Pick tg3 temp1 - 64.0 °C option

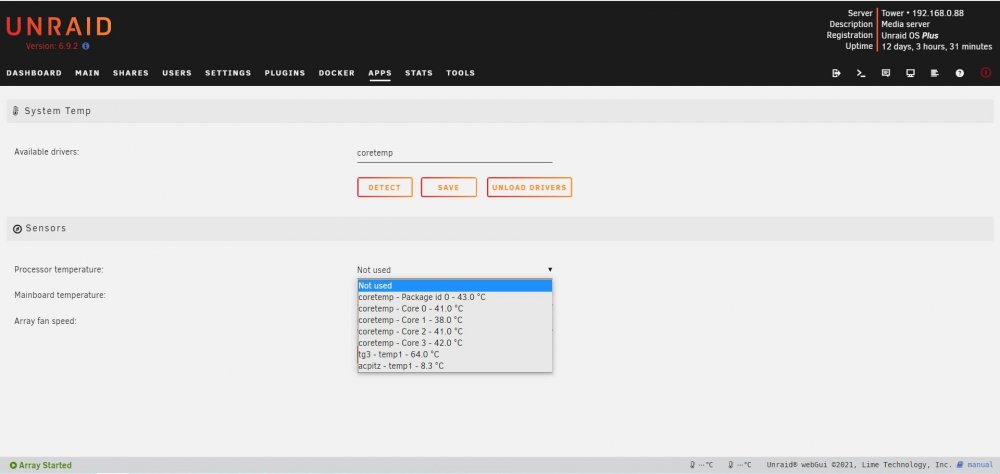click(455, 355)
